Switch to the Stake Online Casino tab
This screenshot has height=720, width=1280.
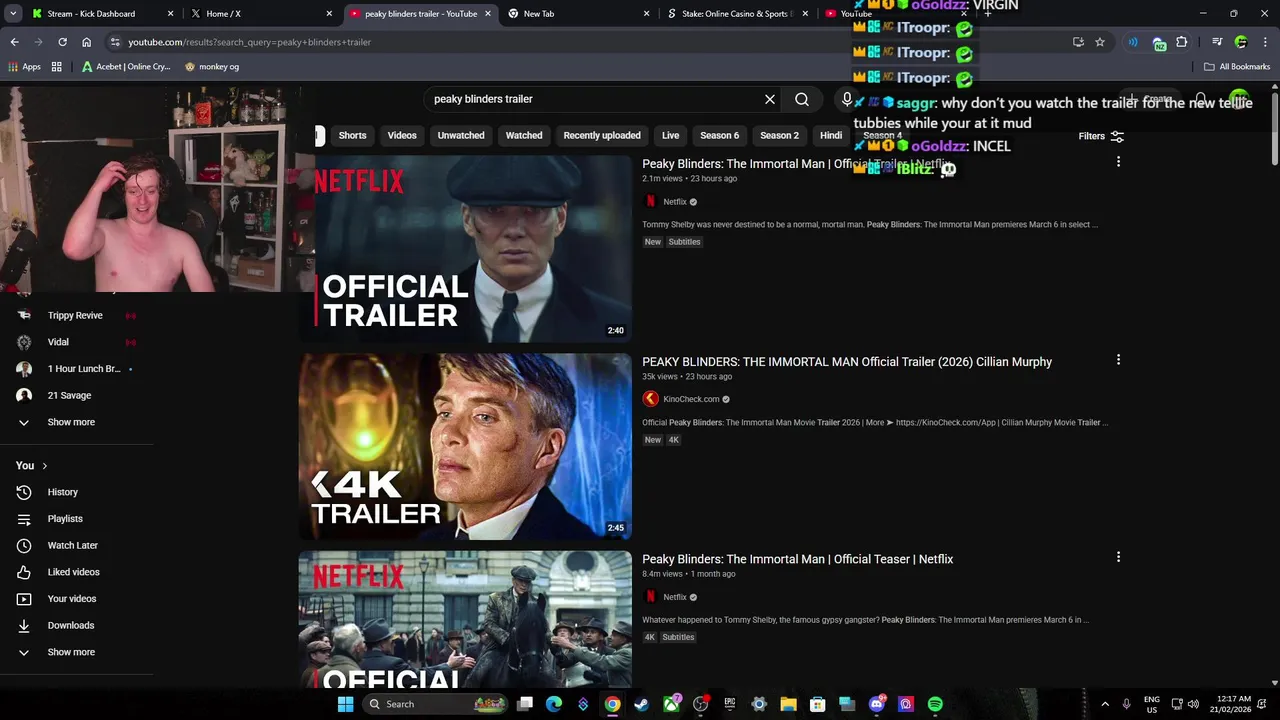[x=737, y=14]
